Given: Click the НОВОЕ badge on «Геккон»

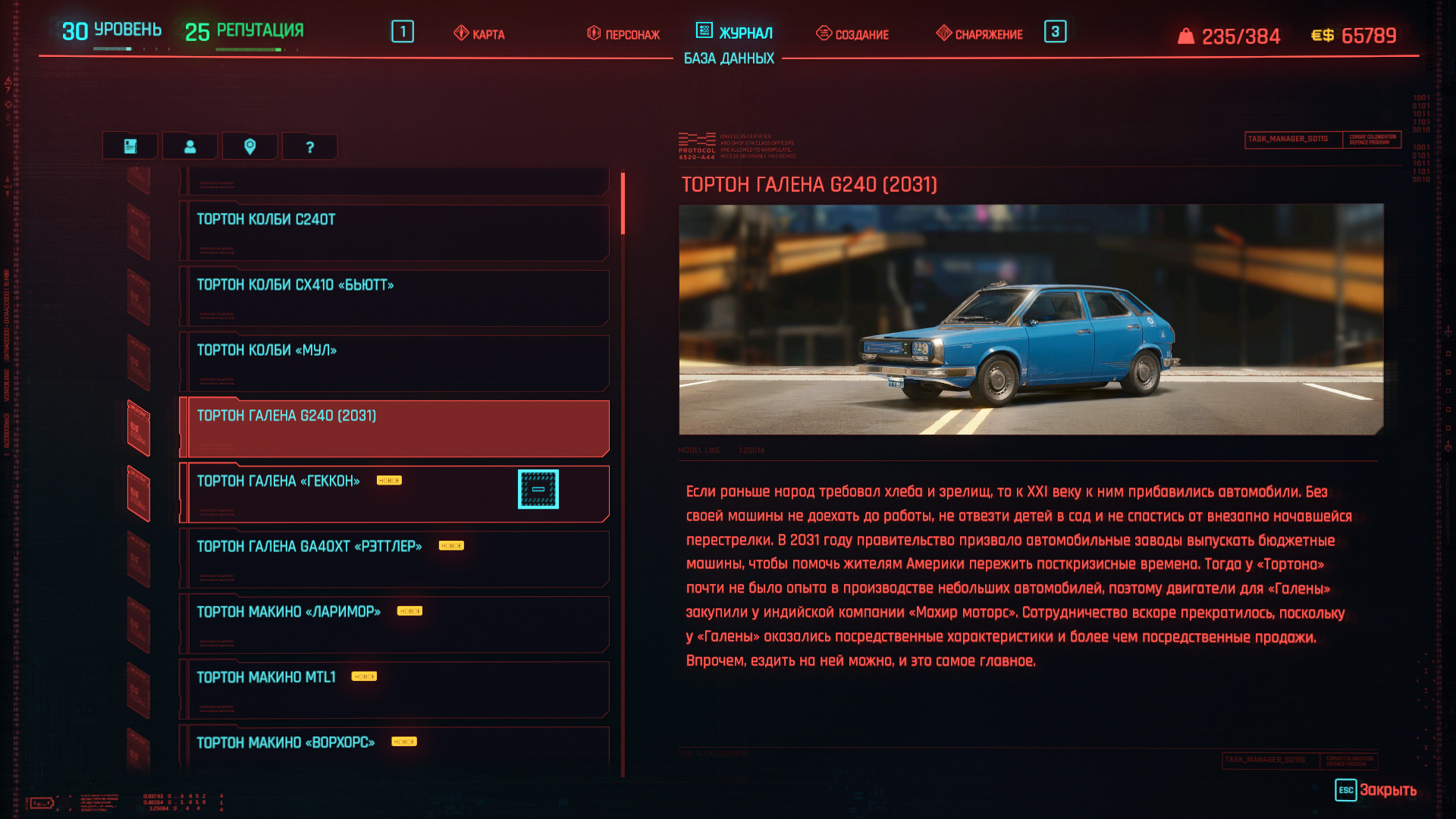Looking at the screenshot, I should pyautogui.click(x=389, y=481).
